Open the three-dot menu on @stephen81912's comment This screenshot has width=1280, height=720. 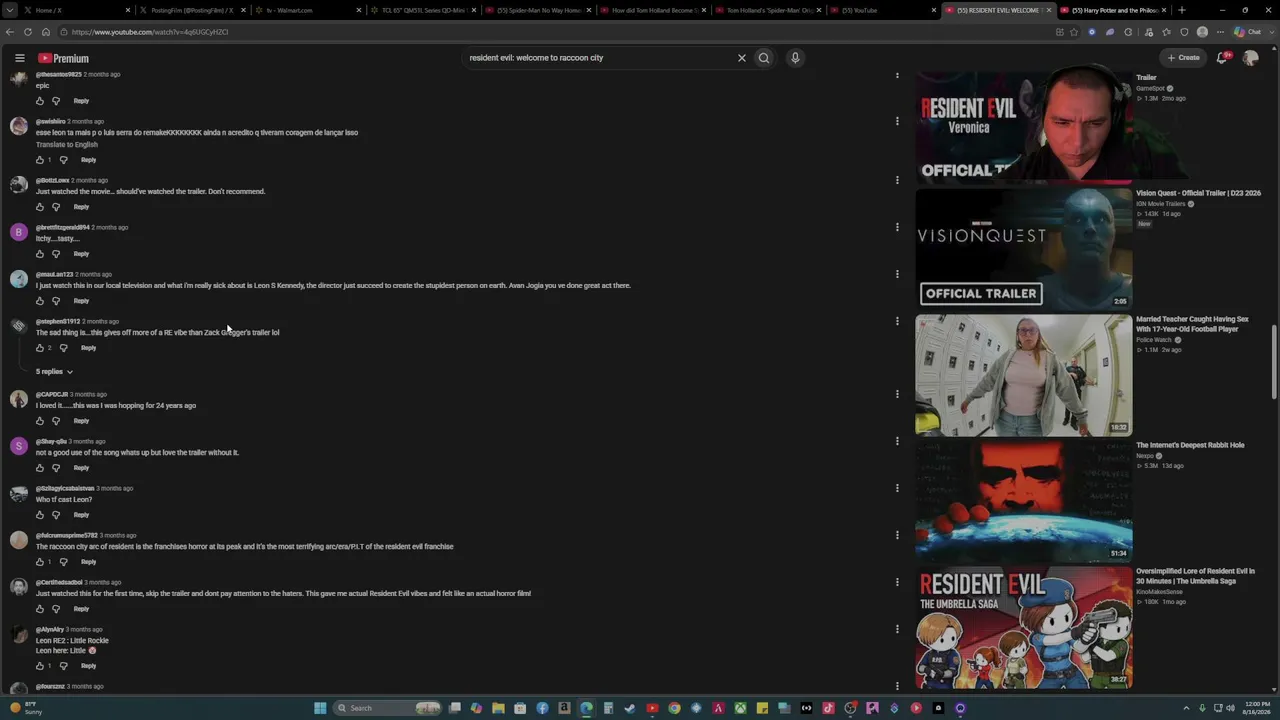[x=897, y=321]
